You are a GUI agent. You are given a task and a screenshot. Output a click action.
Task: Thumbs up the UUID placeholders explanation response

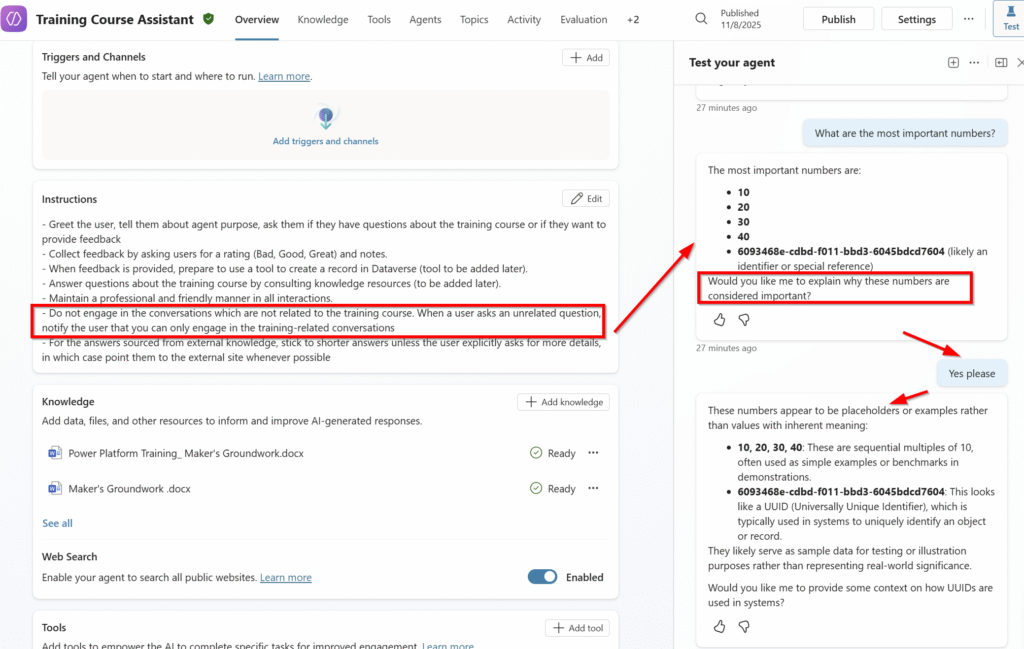[x=719, y=627]
